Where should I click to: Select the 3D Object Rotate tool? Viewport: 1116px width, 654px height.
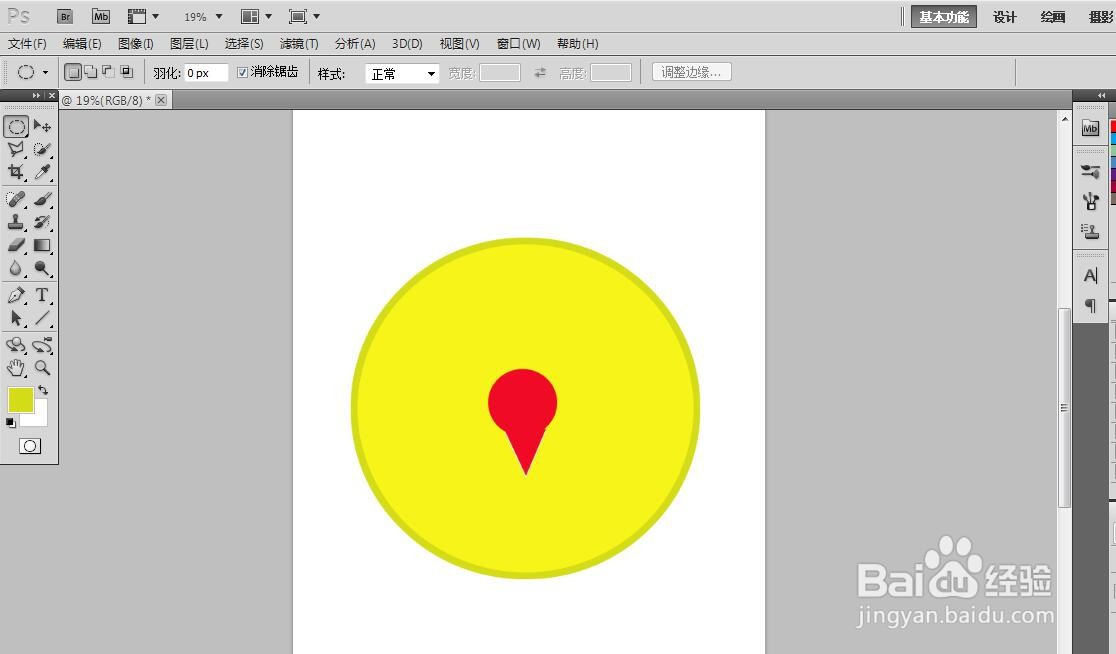[x=16, y=345]
